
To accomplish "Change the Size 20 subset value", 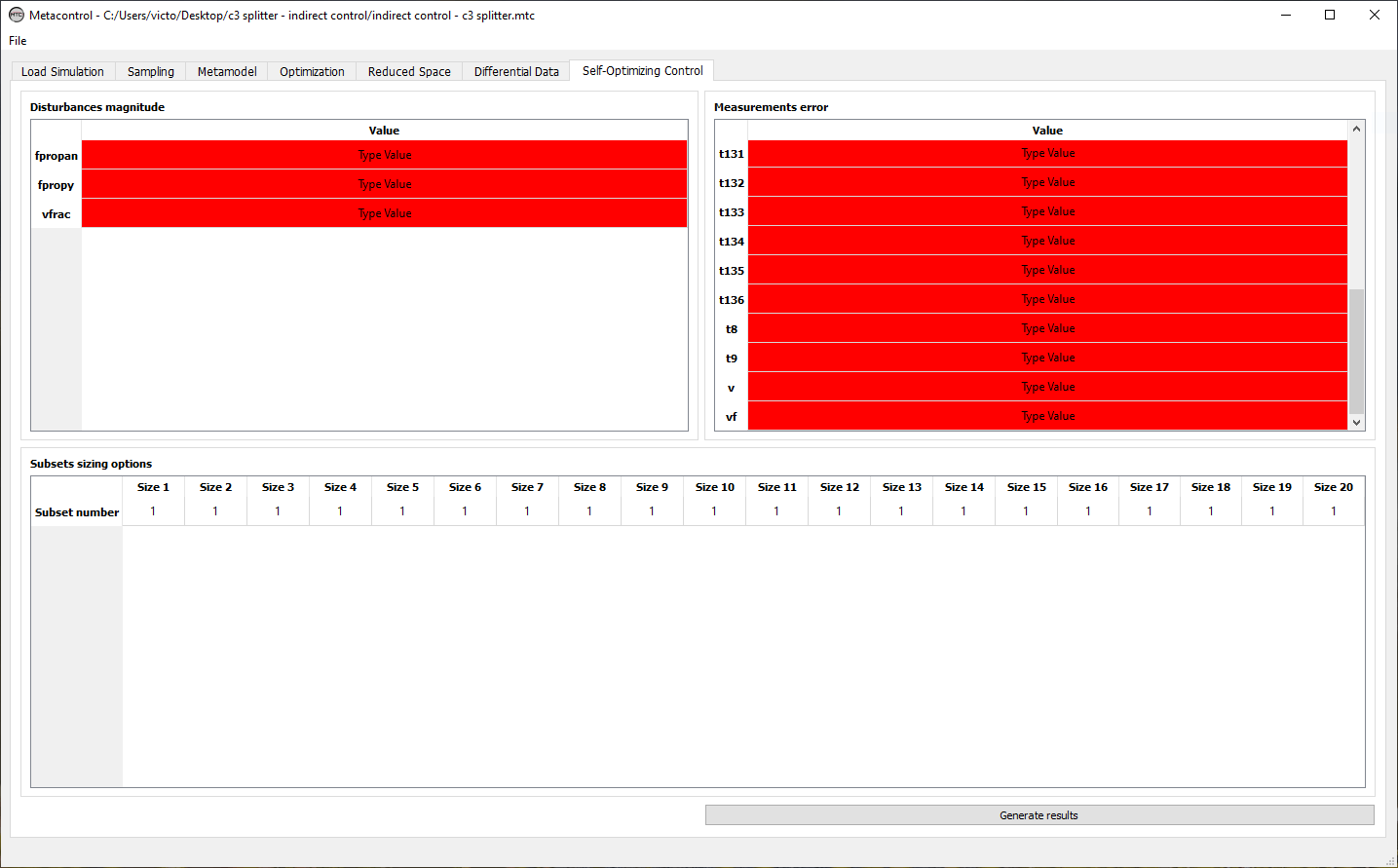I will pyautogui.click(x=1333, y=510).
